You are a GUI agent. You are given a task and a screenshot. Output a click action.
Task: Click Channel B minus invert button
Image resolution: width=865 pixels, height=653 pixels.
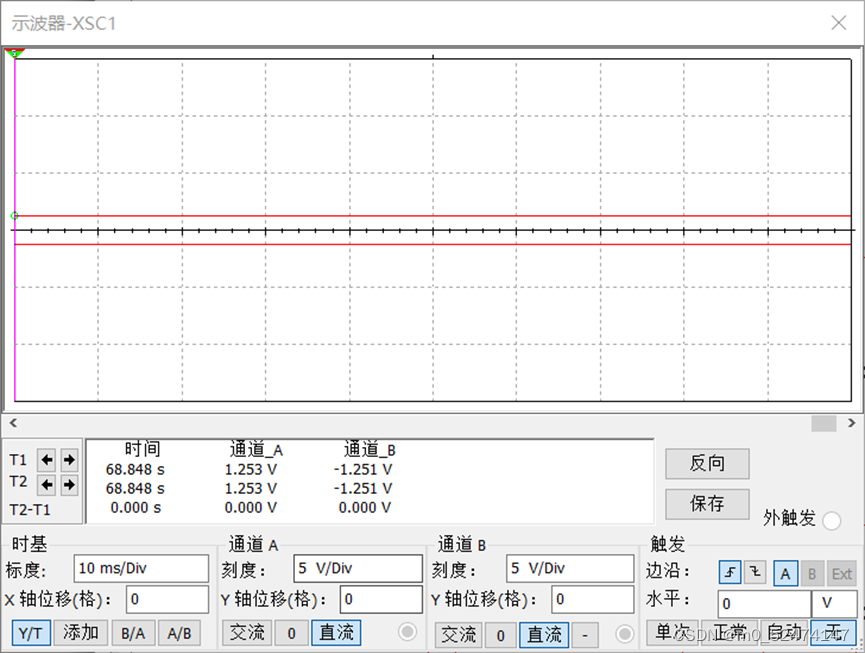click(x=585, y=635)
